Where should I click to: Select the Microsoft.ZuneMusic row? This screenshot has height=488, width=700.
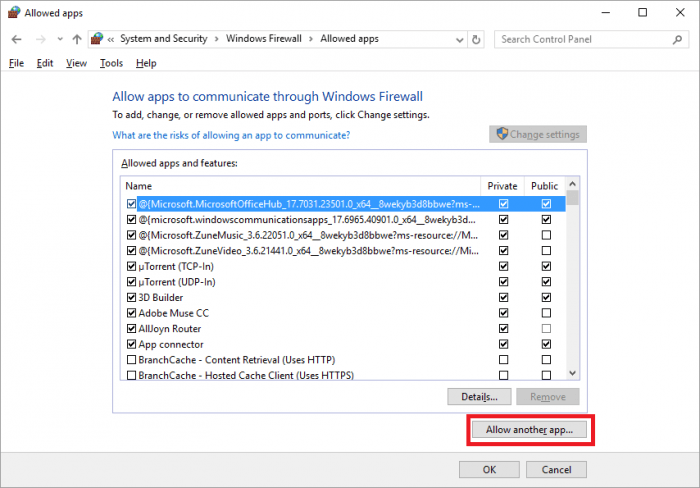[343, 235]
